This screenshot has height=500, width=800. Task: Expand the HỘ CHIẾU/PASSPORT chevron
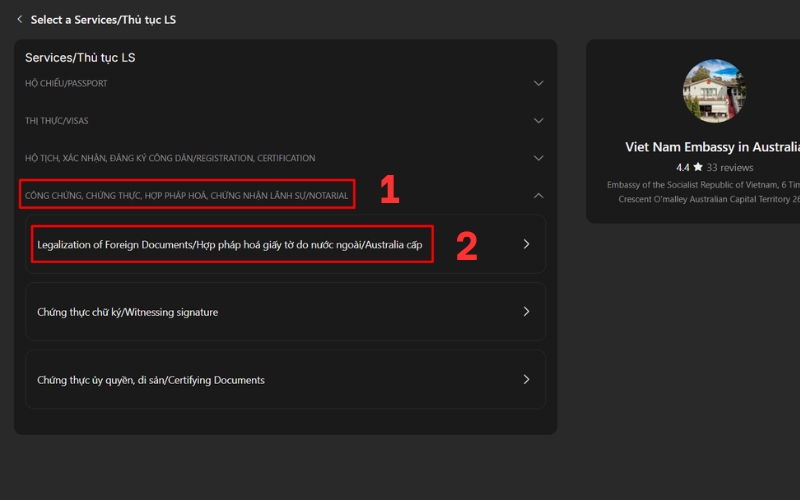(538, 83)
